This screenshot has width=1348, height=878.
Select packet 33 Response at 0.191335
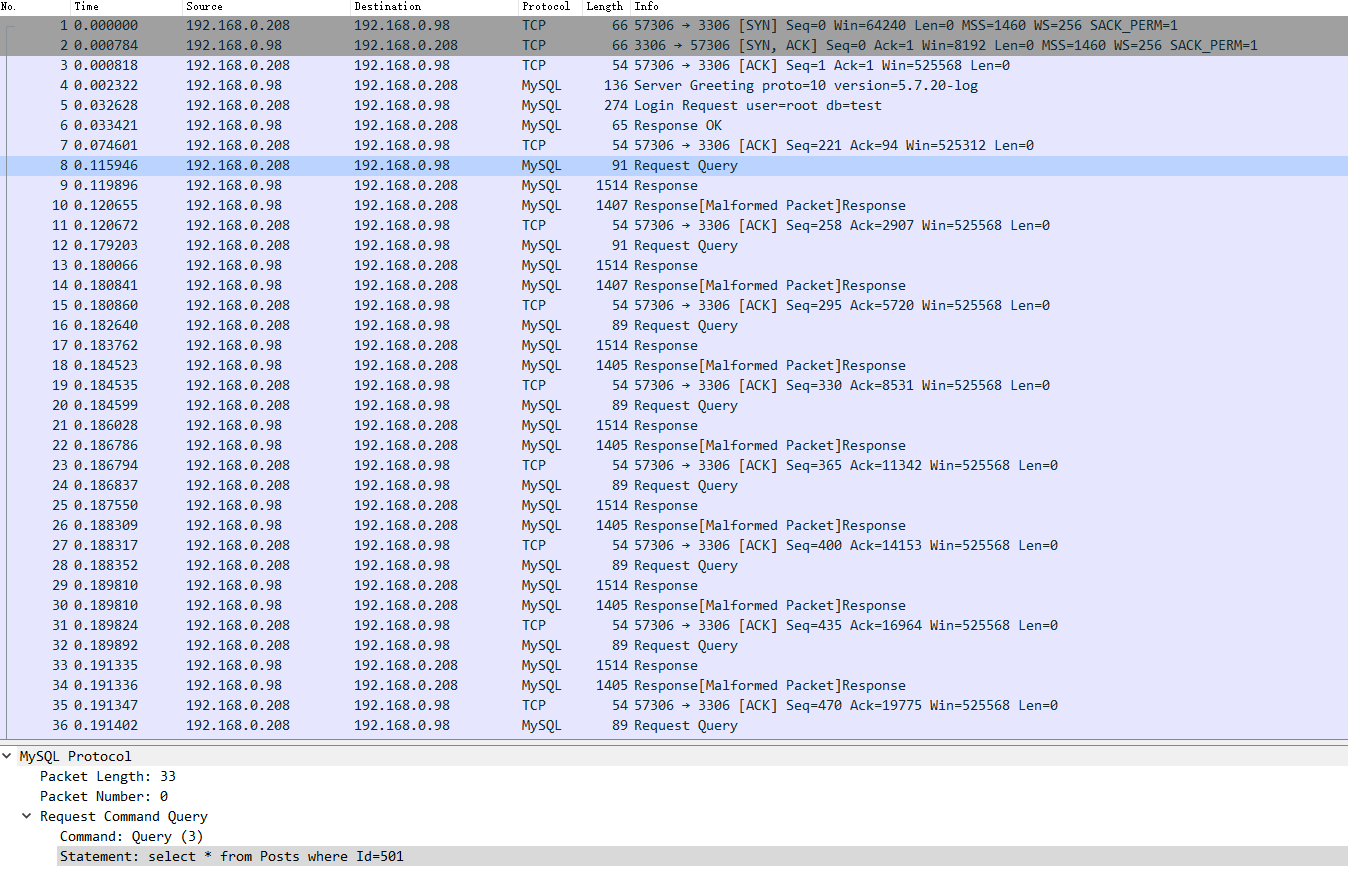tap(674, 665)
